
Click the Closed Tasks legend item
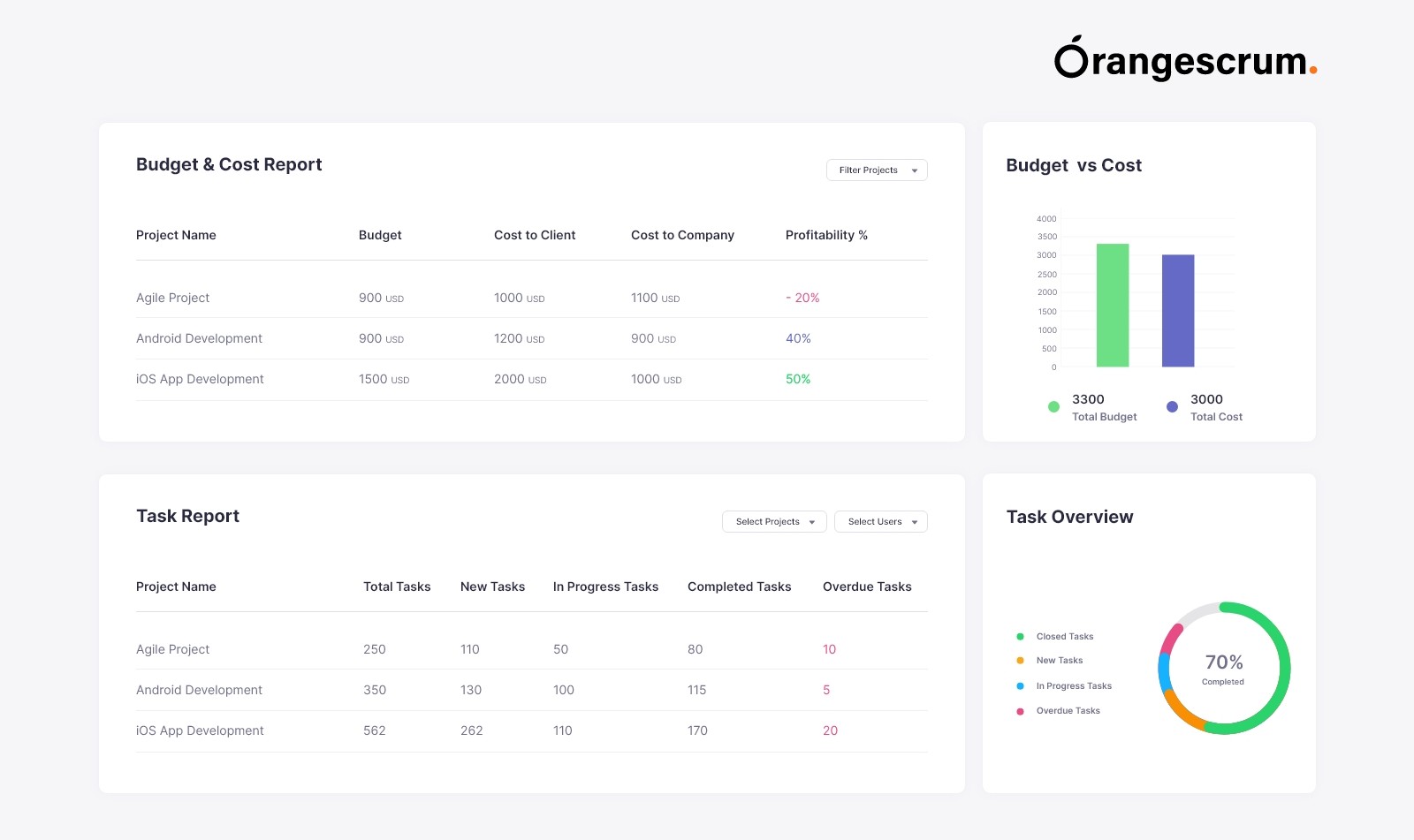click(1064, 637)
